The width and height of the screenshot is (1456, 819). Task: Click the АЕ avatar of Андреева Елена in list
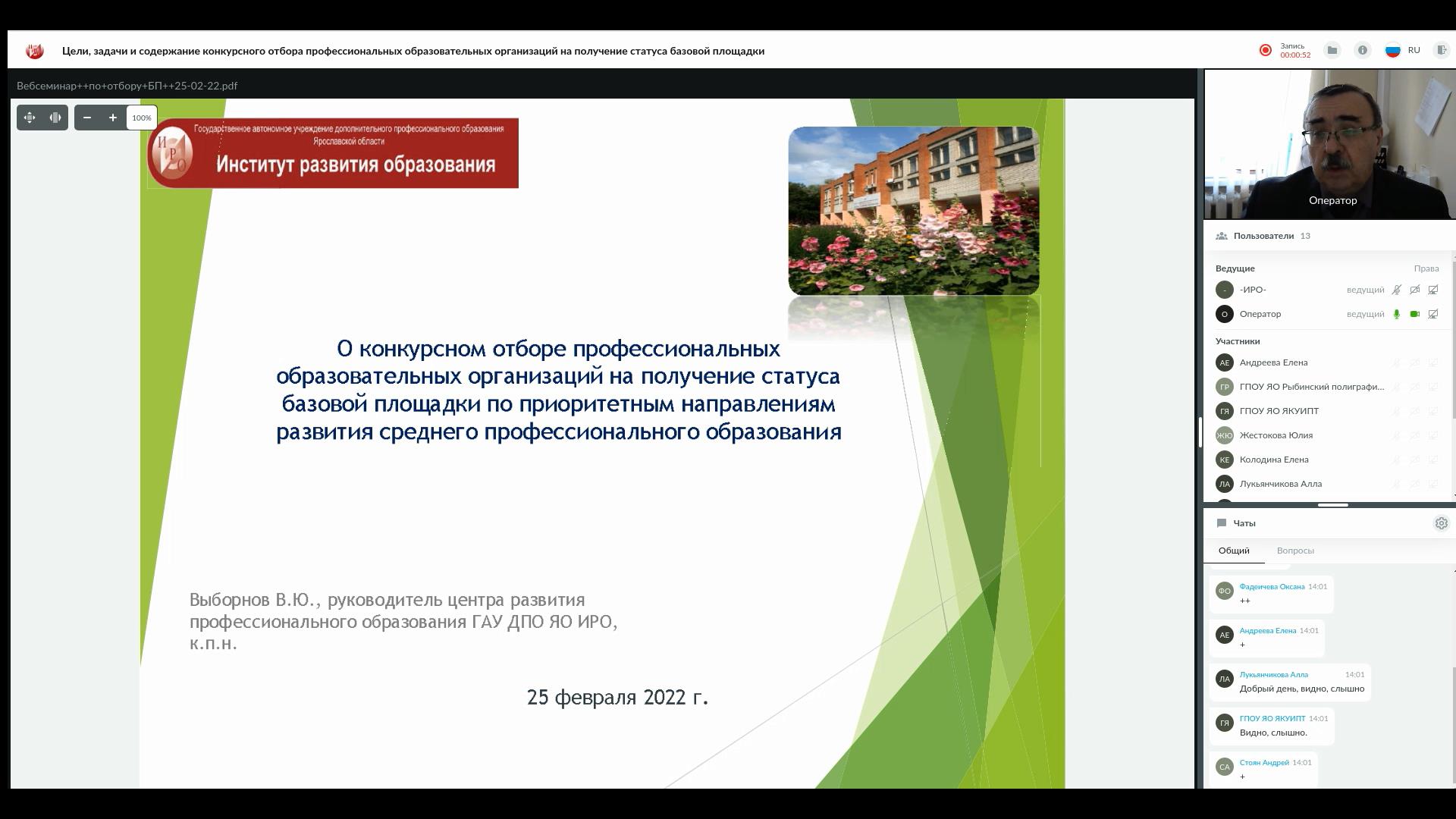click(x=1224, y=362)
